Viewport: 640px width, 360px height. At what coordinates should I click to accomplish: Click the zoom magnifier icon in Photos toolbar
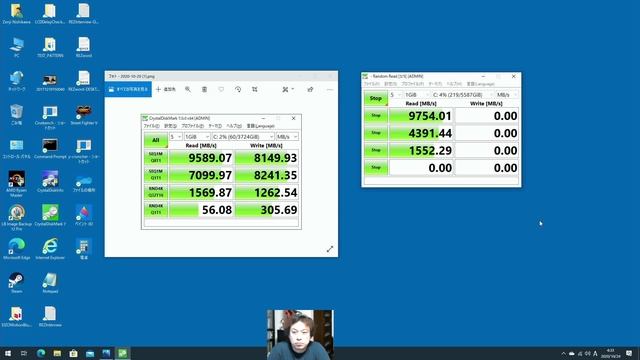coord(188,89)
